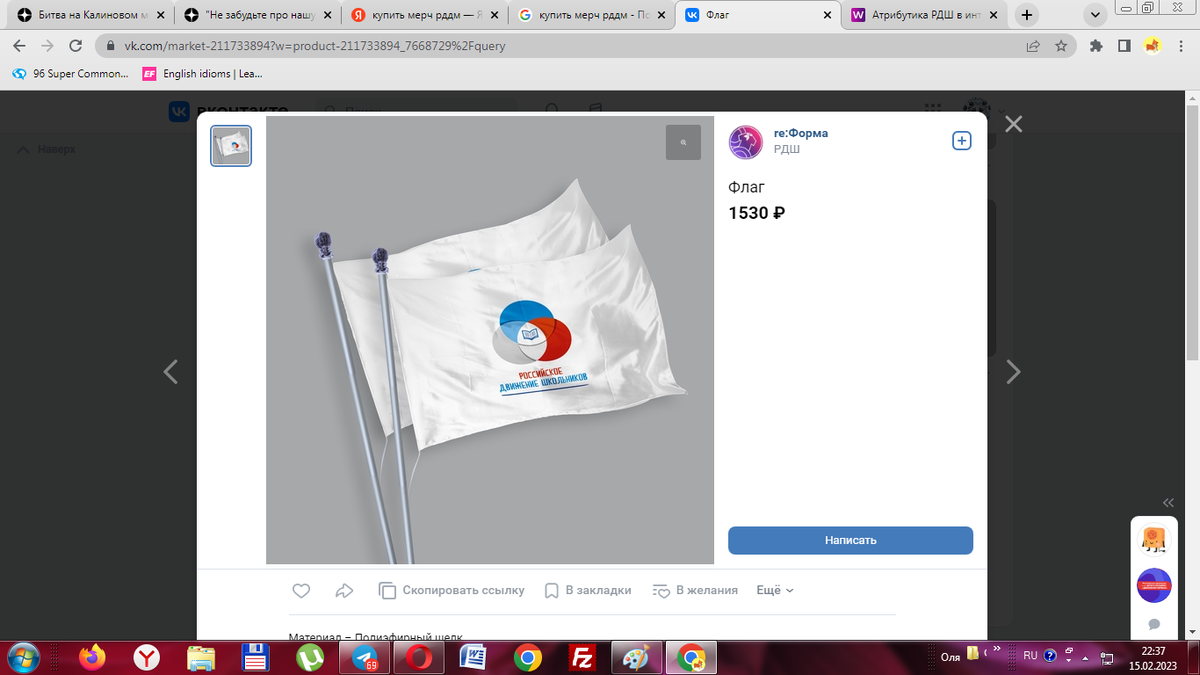Open Chrome profile avatar
This screenshot has height=675, width=1200.
click(x=1152, y=45)
